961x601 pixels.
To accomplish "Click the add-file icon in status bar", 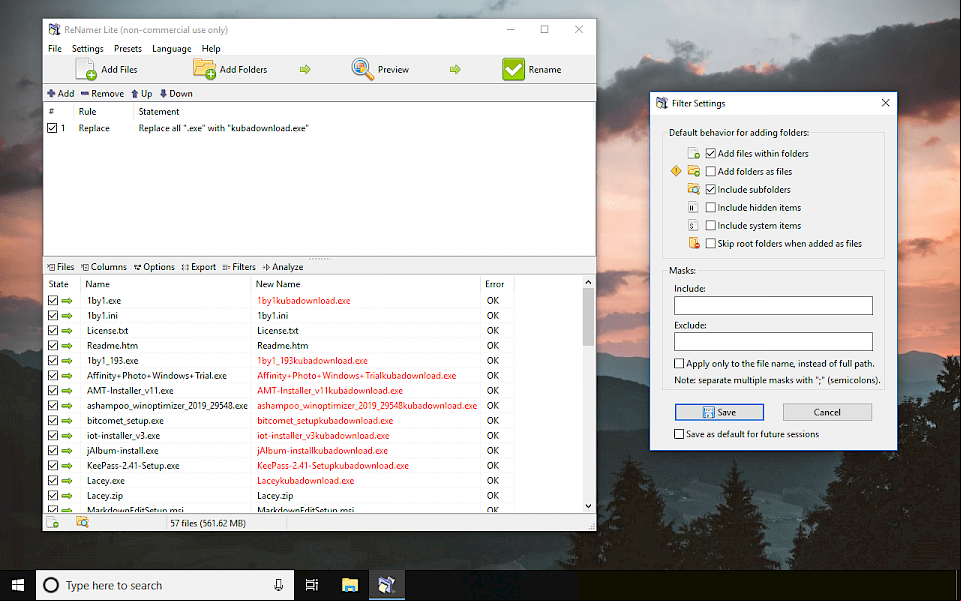I will click(53, 523).
